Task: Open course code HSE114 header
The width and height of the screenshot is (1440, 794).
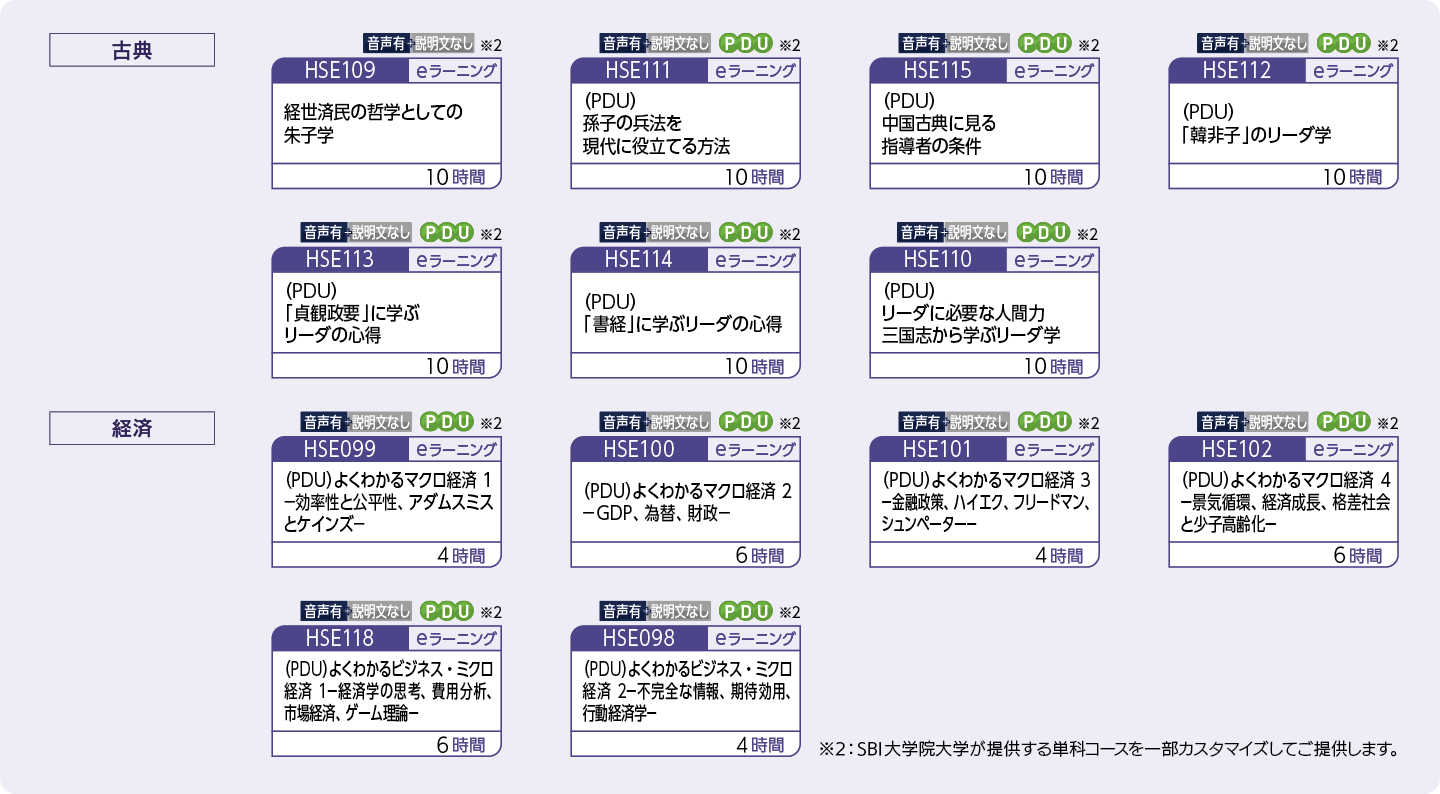Action: tap(639, 260)
